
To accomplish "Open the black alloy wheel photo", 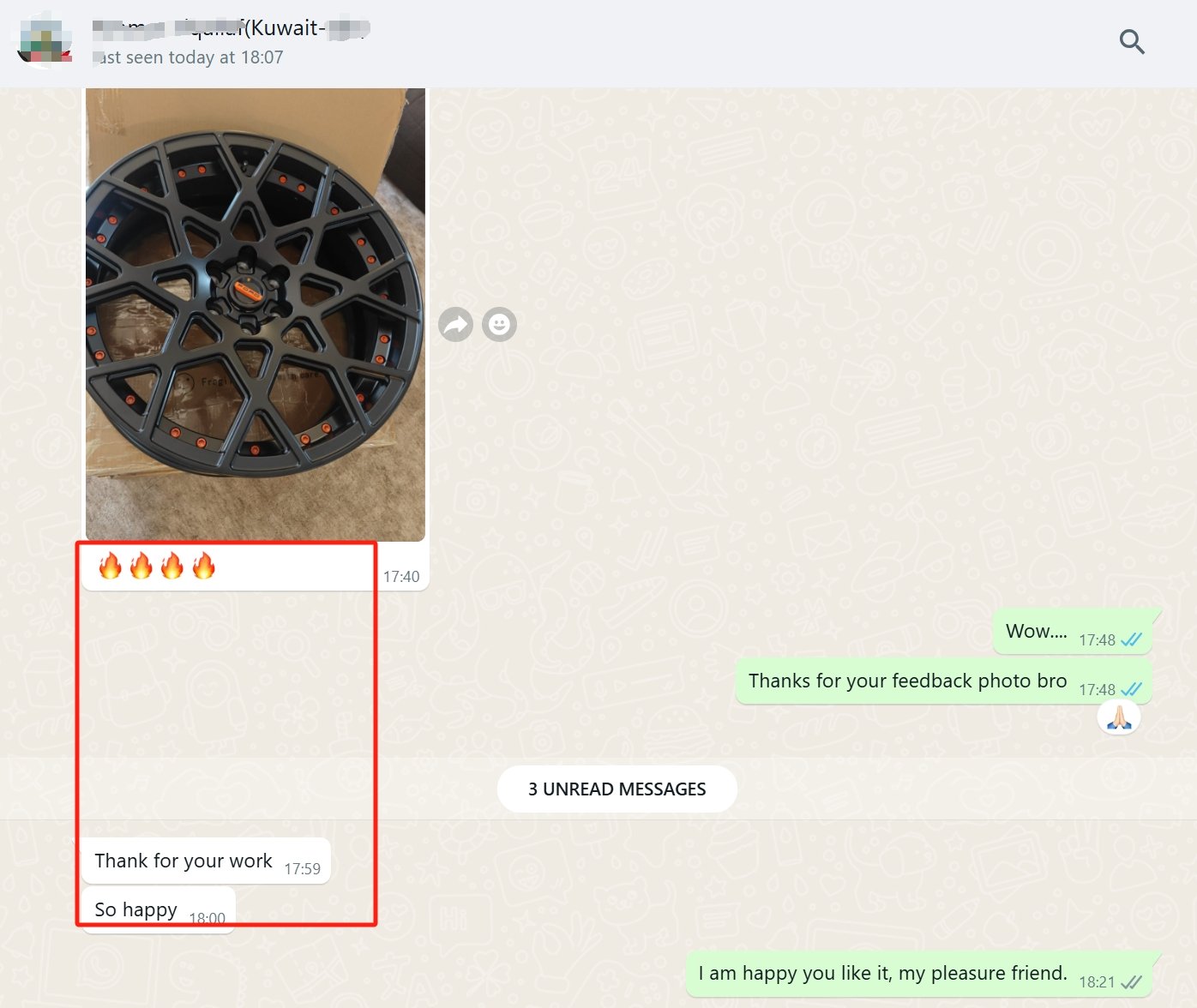I will [x=256, y=315].
